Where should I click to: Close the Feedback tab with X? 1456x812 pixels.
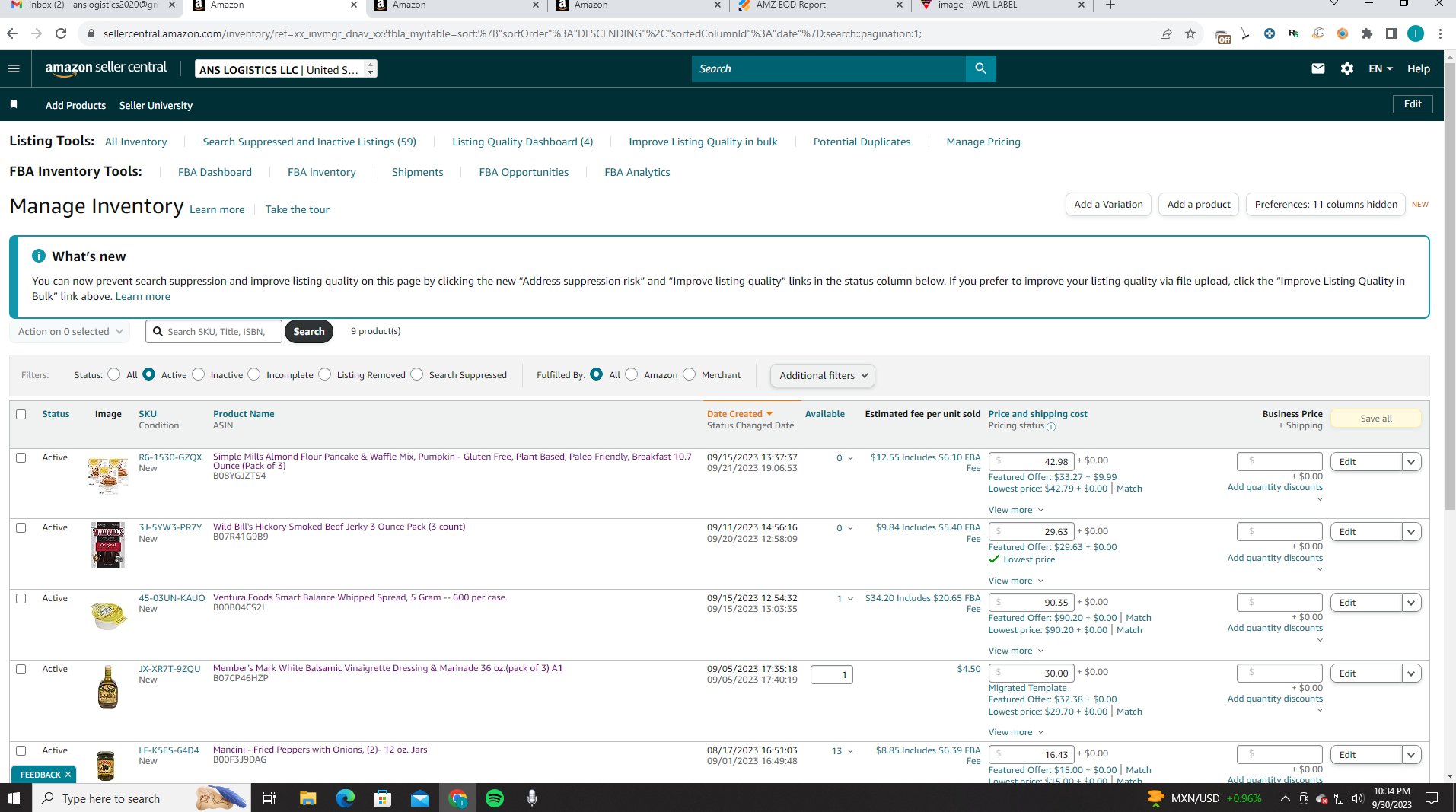[x=68, y=775]
